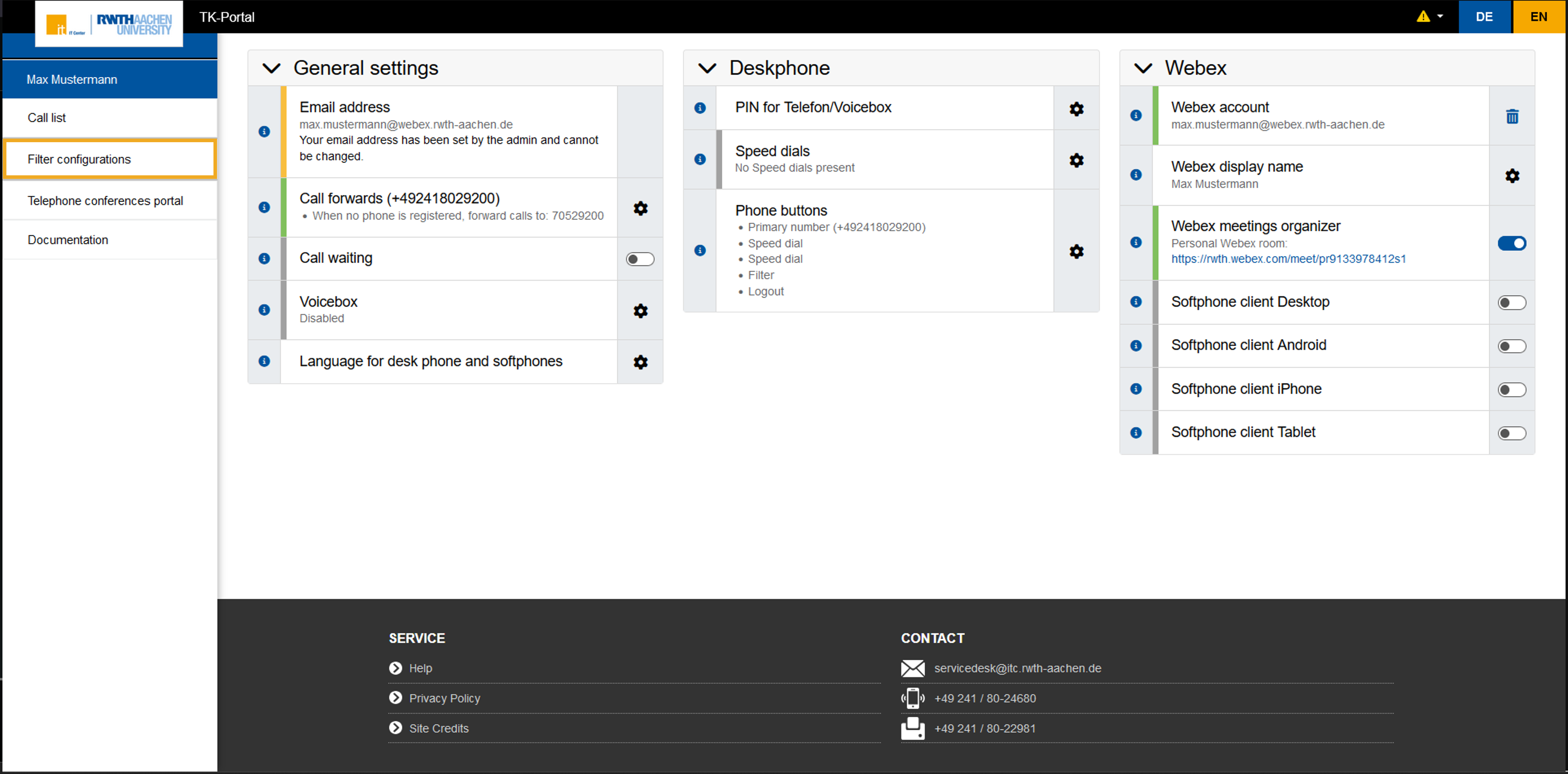This screenshot has width=1568, height=774.
Task: Open the warning triangle dropdown in the header
Action: (1430, 16)
